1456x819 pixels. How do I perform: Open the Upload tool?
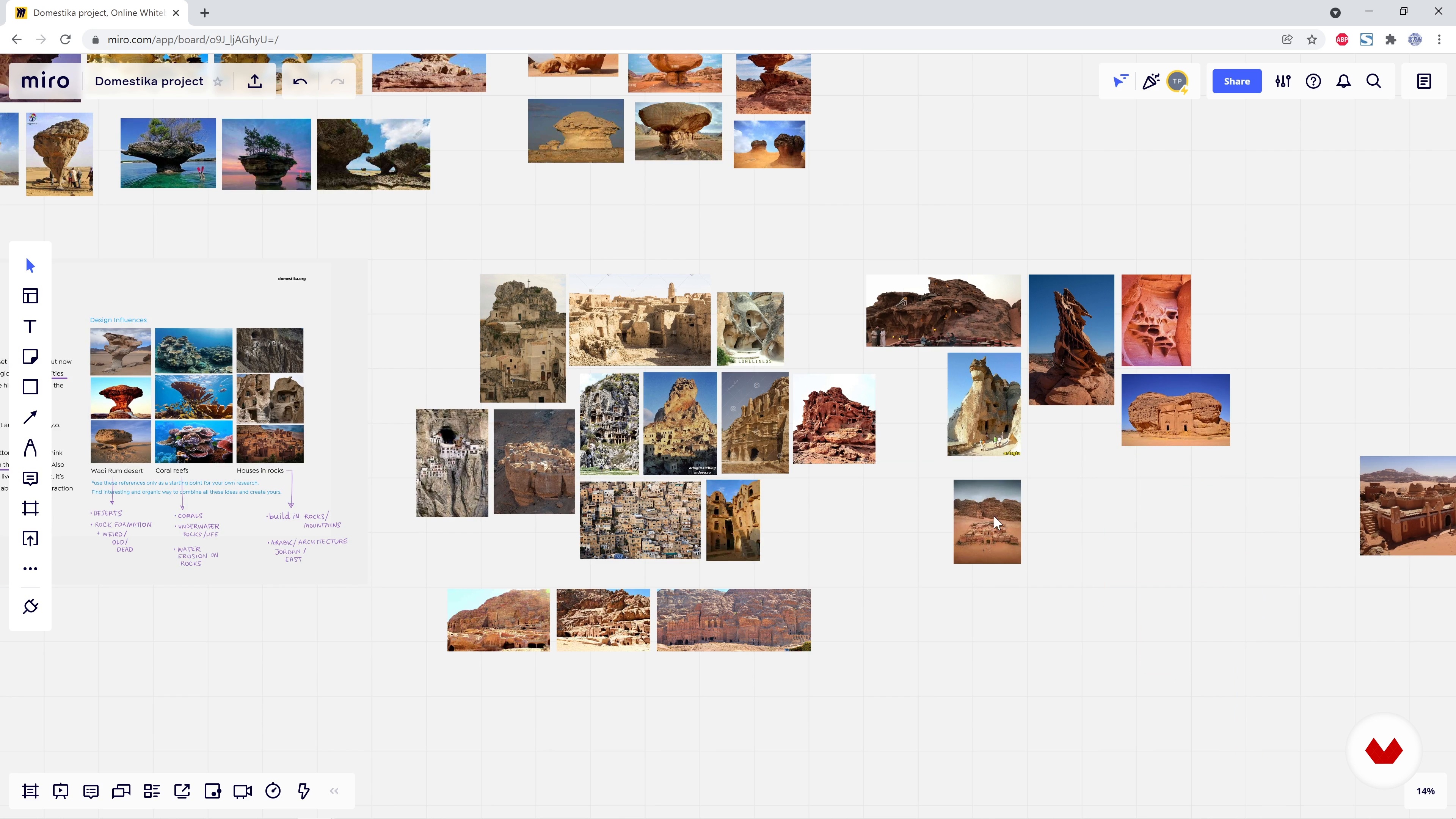[30, 539]
